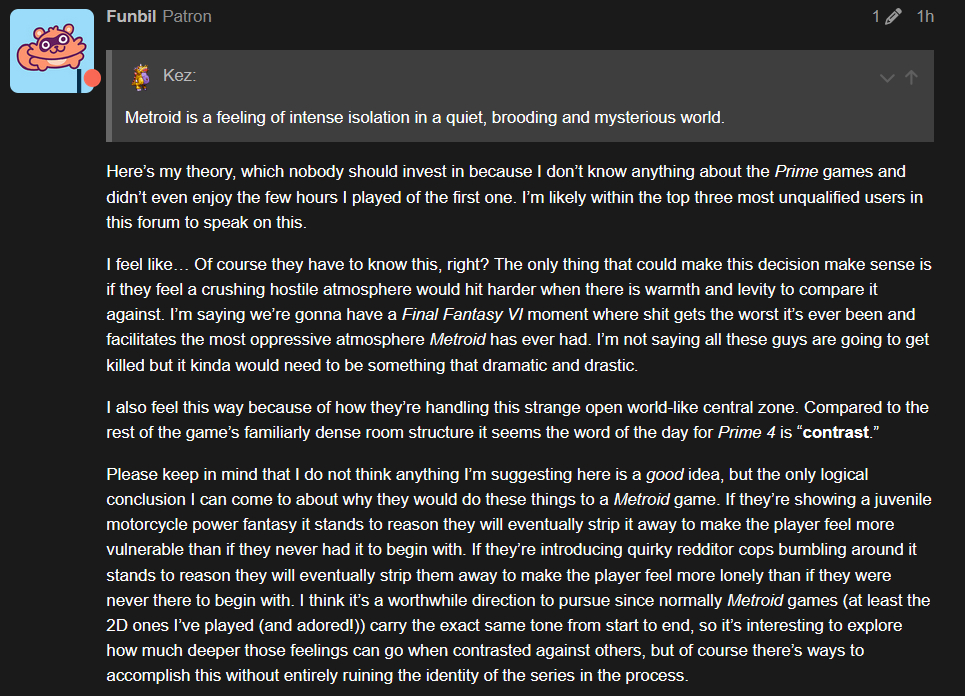Click Kez's small avatar in quote
The width and height of the screenshot is (965, 696).
coord(142,77)
